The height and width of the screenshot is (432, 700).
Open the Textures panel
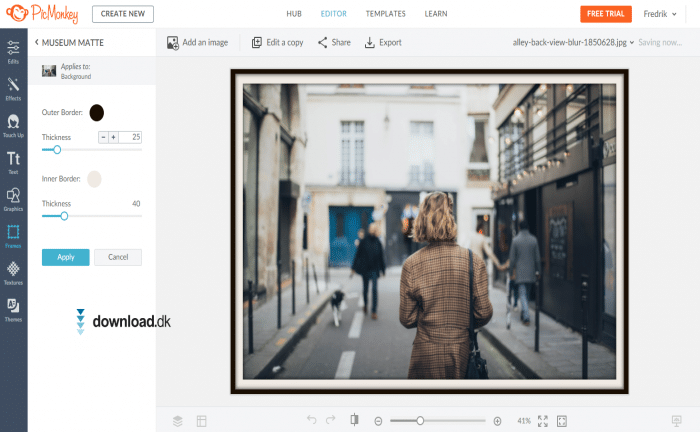(x=13, y=273)
